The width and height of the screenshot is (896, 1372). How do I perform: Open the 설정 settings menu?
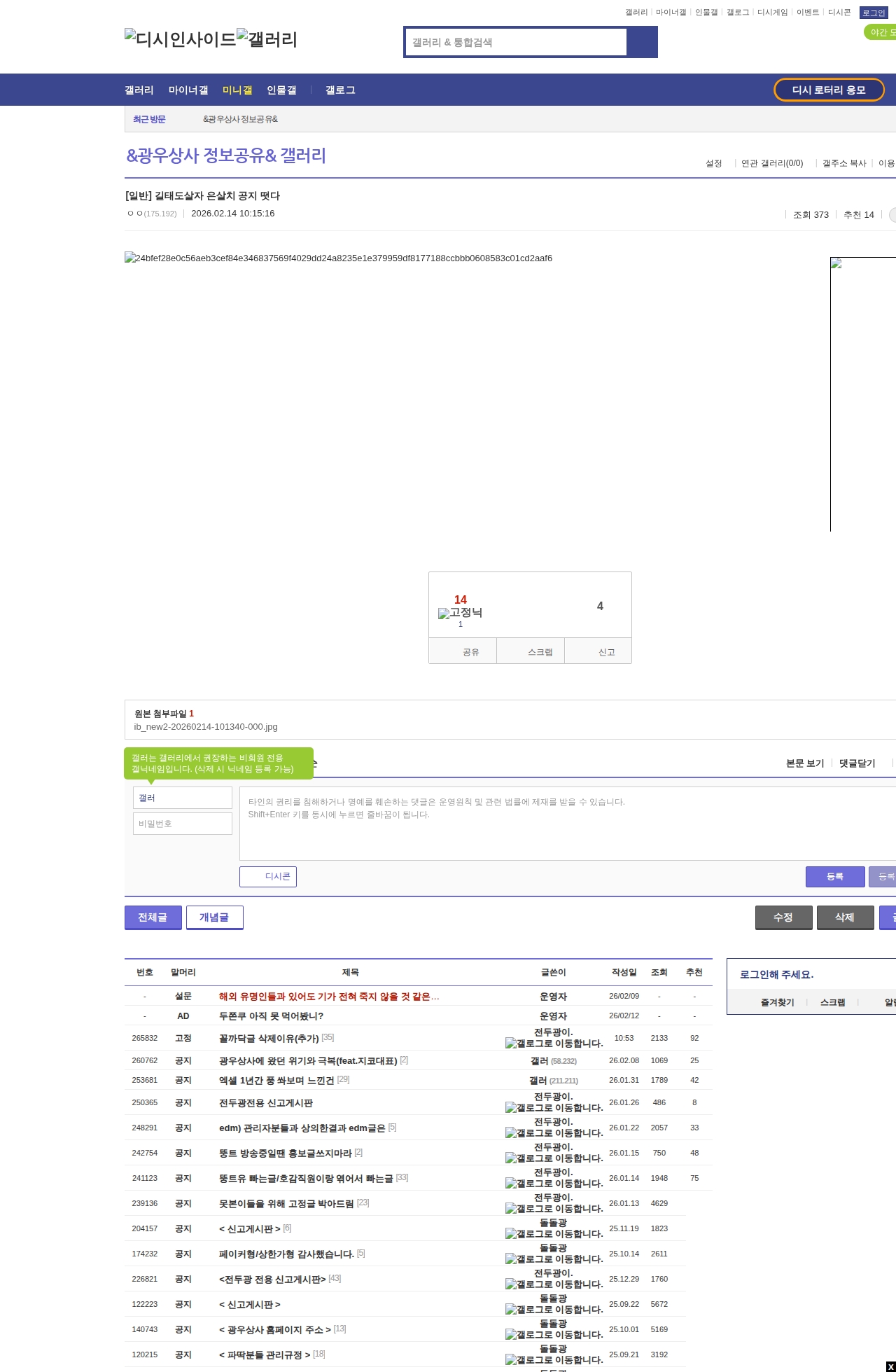click(713, 163)
